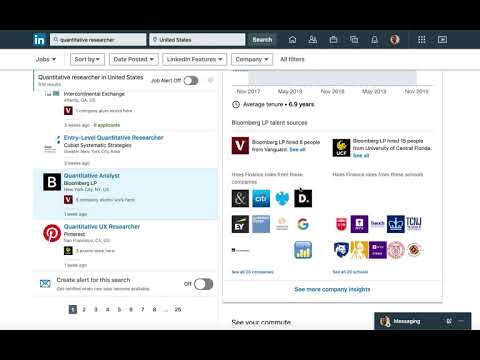The width and height of the screenshot is (480, 360).
Task: Click the envelope alert icon
Action: click(x=45, y=284)
